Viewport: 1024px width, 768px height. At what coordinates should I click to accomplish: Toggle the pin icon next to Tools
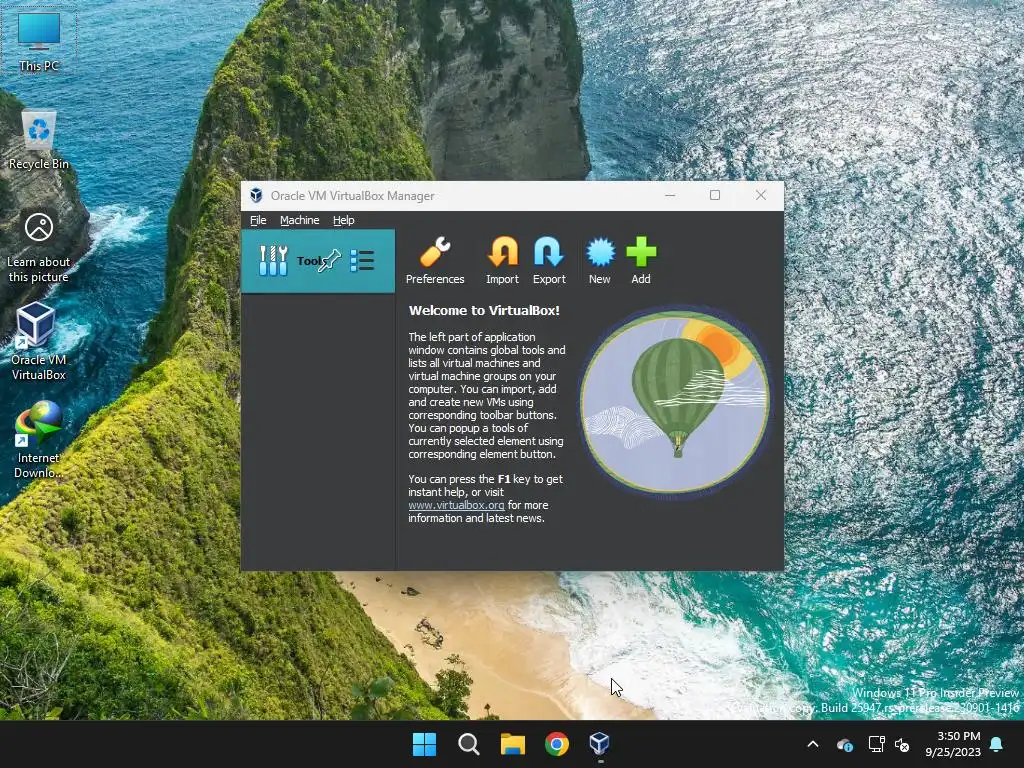pyautogui.click(x=330, y=261)
